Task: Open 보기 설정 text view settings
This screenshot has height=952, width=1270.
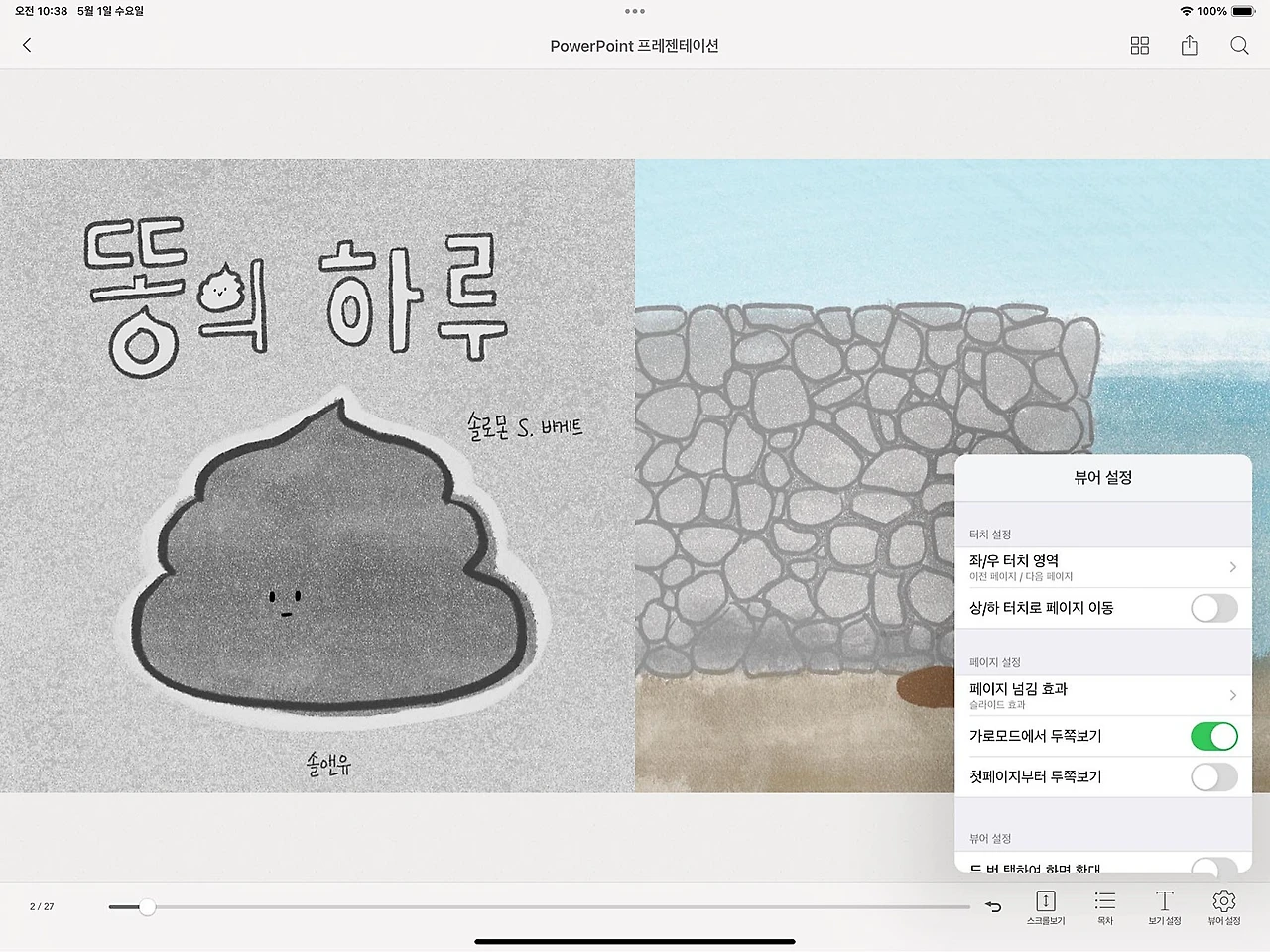Action: [x=1165, y=907]
